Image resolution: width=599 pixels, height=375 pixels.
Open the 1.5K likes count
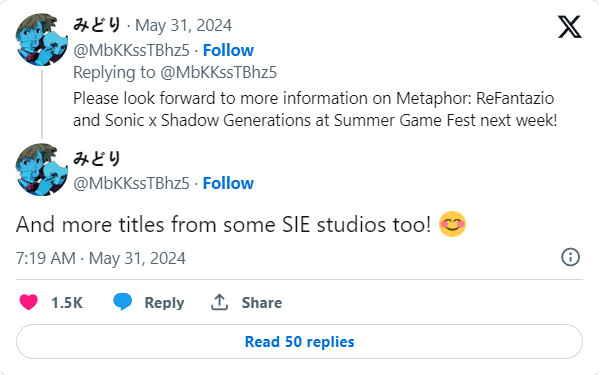[67, 303]
